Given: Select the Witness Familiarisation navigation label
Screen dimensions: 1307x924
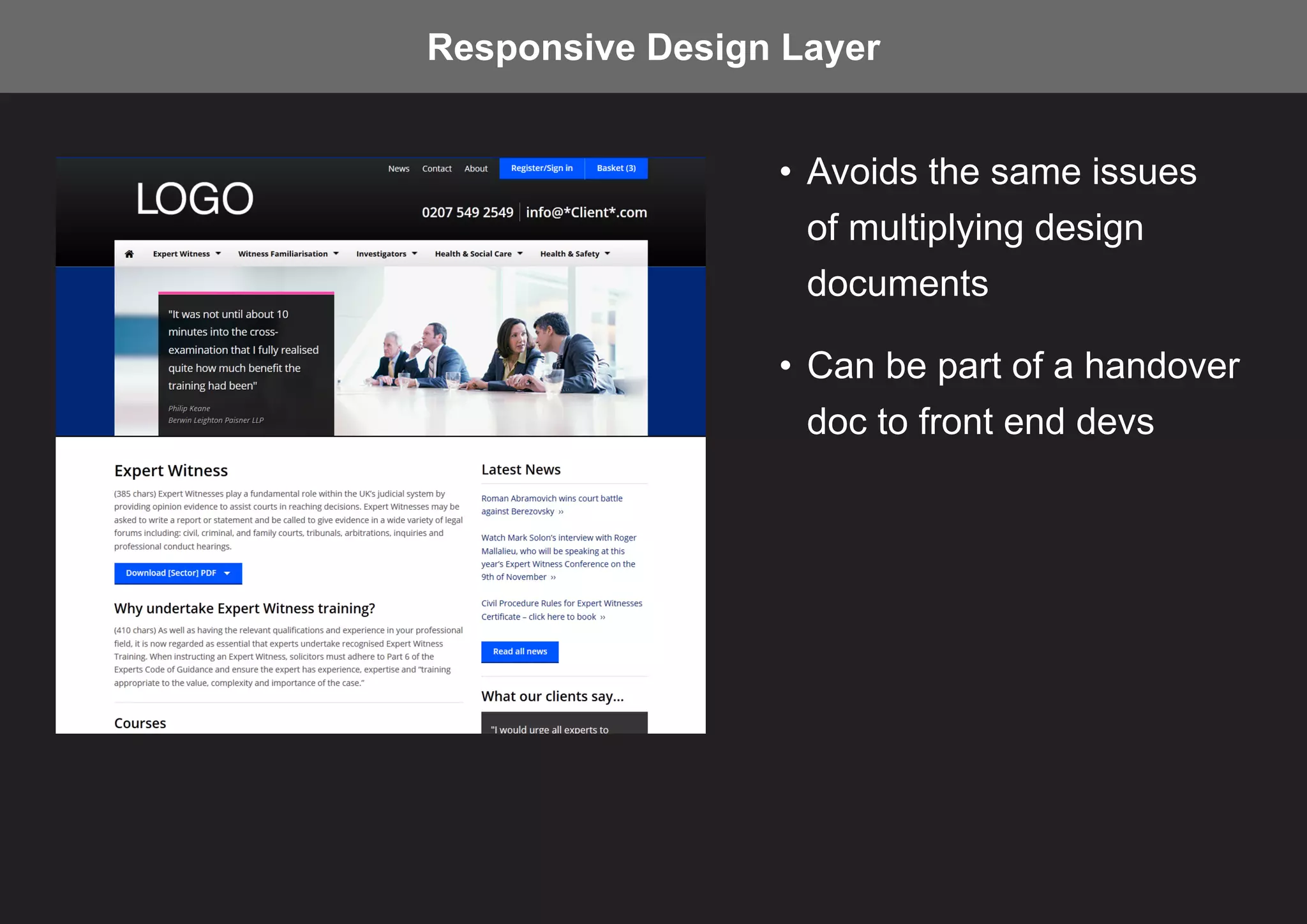Looking at the screenshot, I should 283,254.
